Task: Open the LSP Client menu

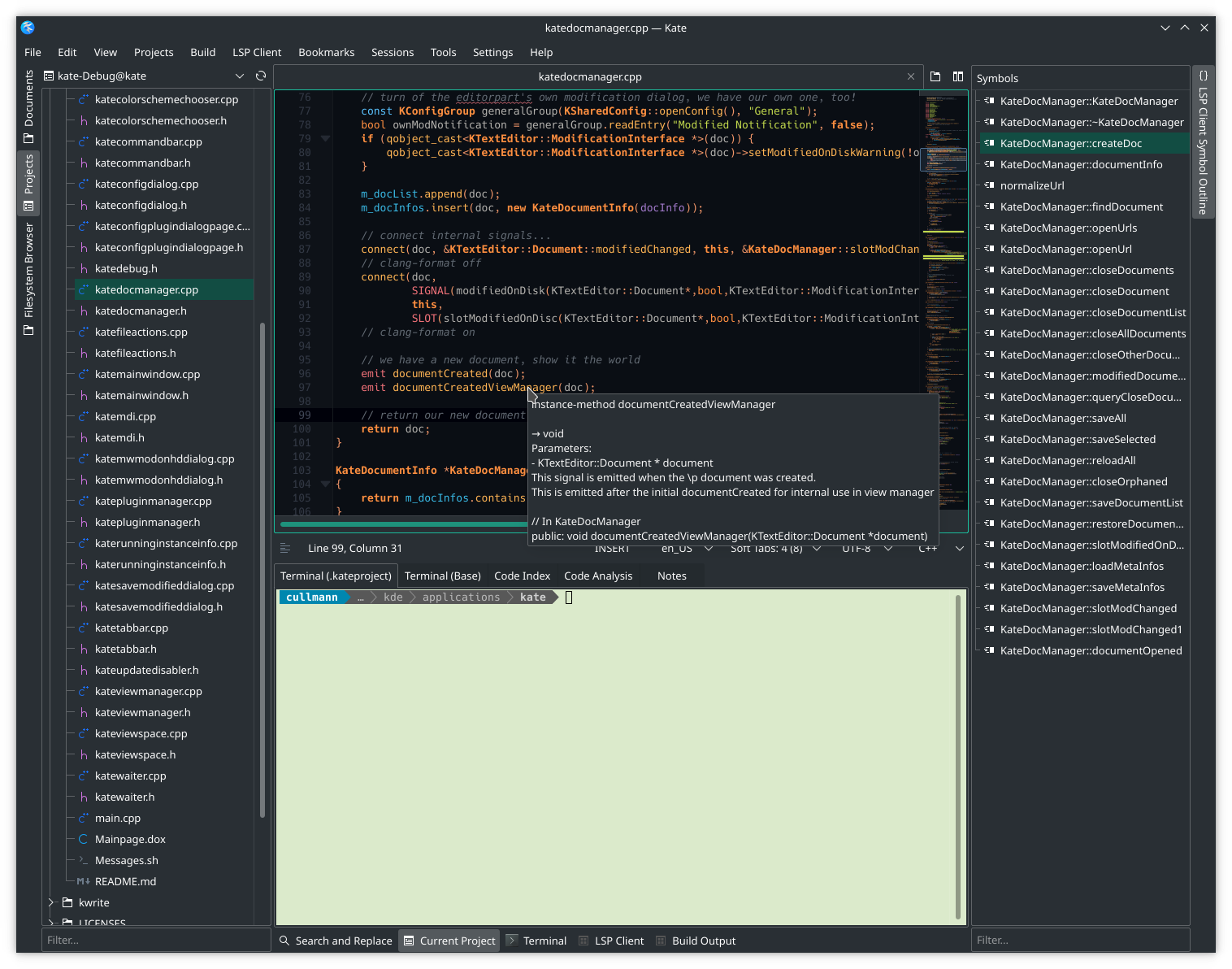Action: click(257, 52)
